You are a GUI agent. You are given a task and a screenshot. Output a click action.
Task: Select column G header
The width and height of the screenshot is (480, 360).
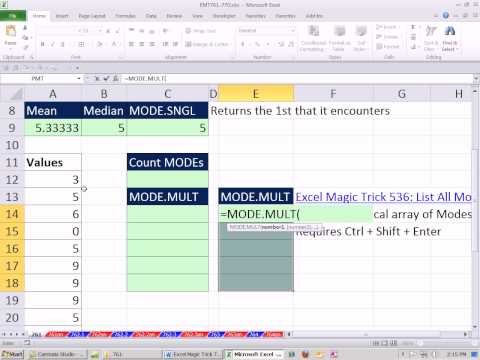pos(402,94)
